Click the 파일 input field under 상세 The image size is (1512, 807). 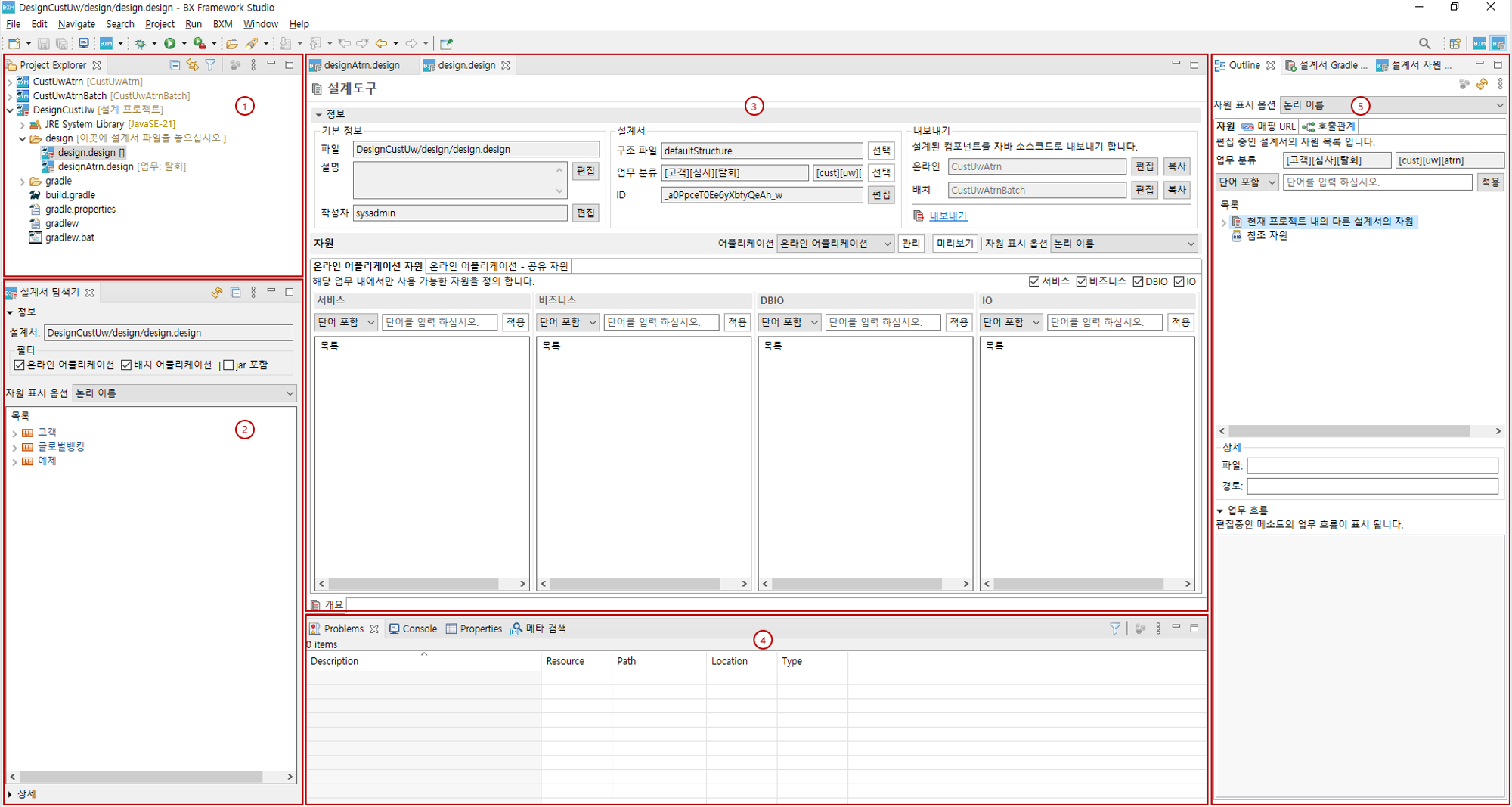click(x=1372, y=465)
